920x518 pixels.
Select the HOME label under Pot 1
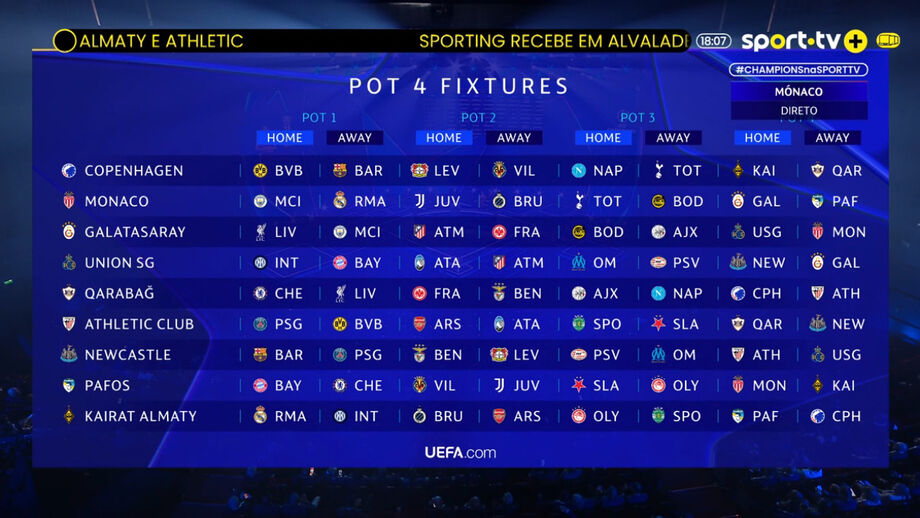285,138
